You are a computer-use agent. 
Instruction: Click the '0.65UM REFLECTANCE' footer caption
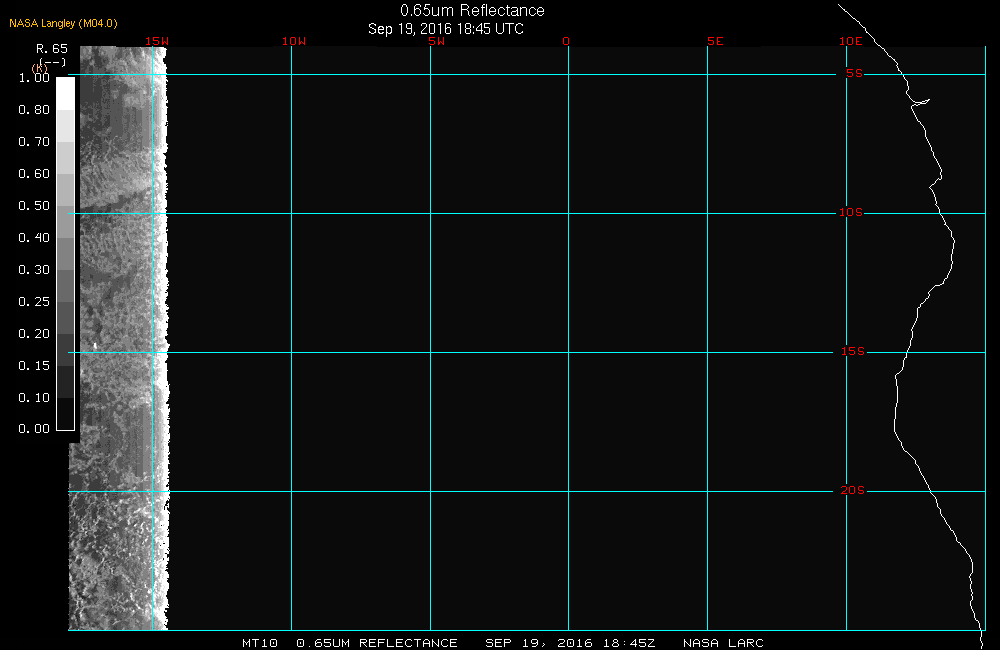(377, 643)
